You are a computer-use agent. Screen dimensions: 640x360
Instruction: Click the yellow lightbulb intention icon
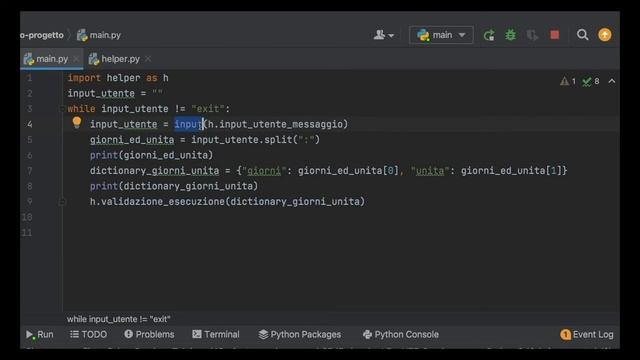click(77, 122)
